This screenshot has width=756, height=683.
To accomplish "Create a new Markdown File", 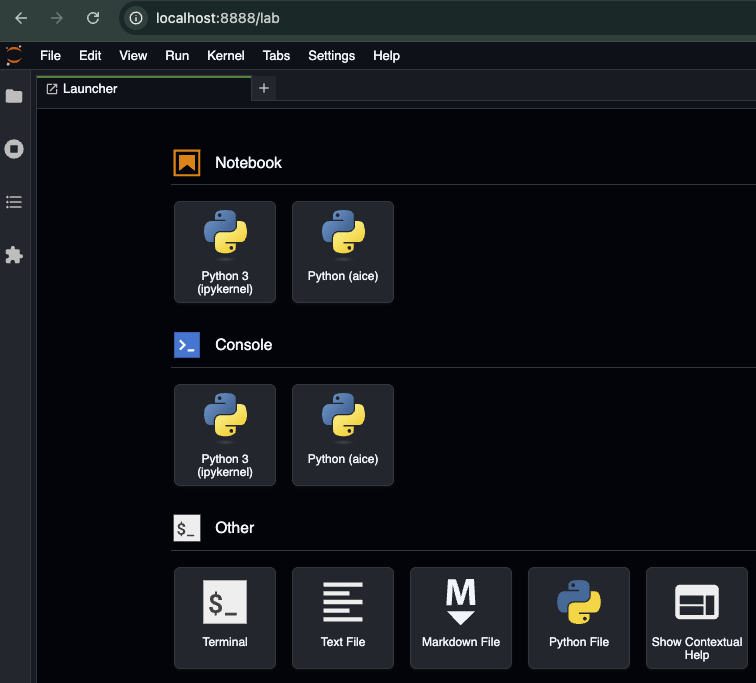I will (x=461, y=618).
